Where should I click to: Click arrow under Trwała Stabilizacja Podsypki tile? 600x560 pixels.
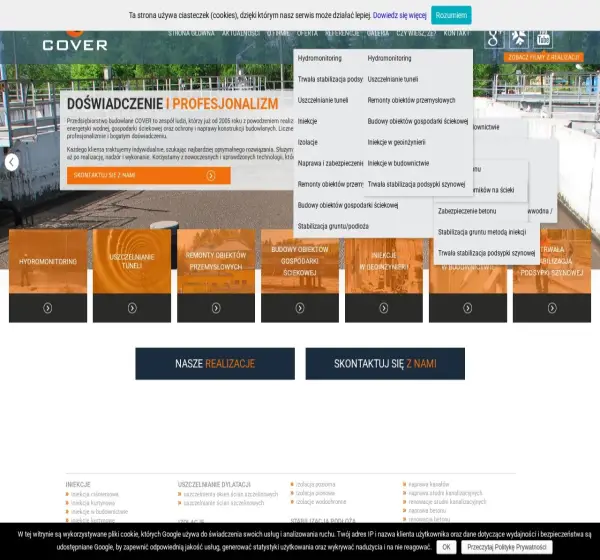pos(552,308)
